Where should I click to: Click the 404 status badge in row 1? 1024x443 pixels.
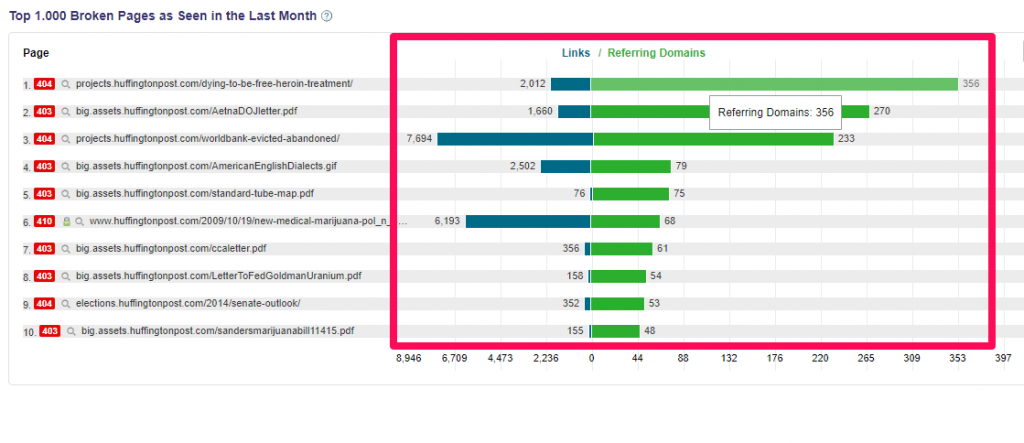[x=44, y=84]
